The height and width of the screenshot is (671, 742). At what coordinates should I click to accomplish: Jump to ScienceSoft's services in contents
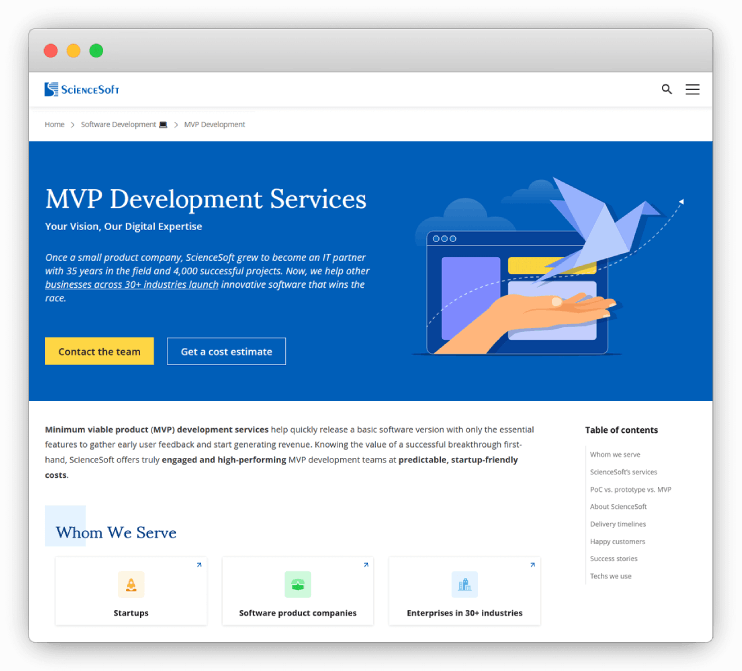point(623,472)
